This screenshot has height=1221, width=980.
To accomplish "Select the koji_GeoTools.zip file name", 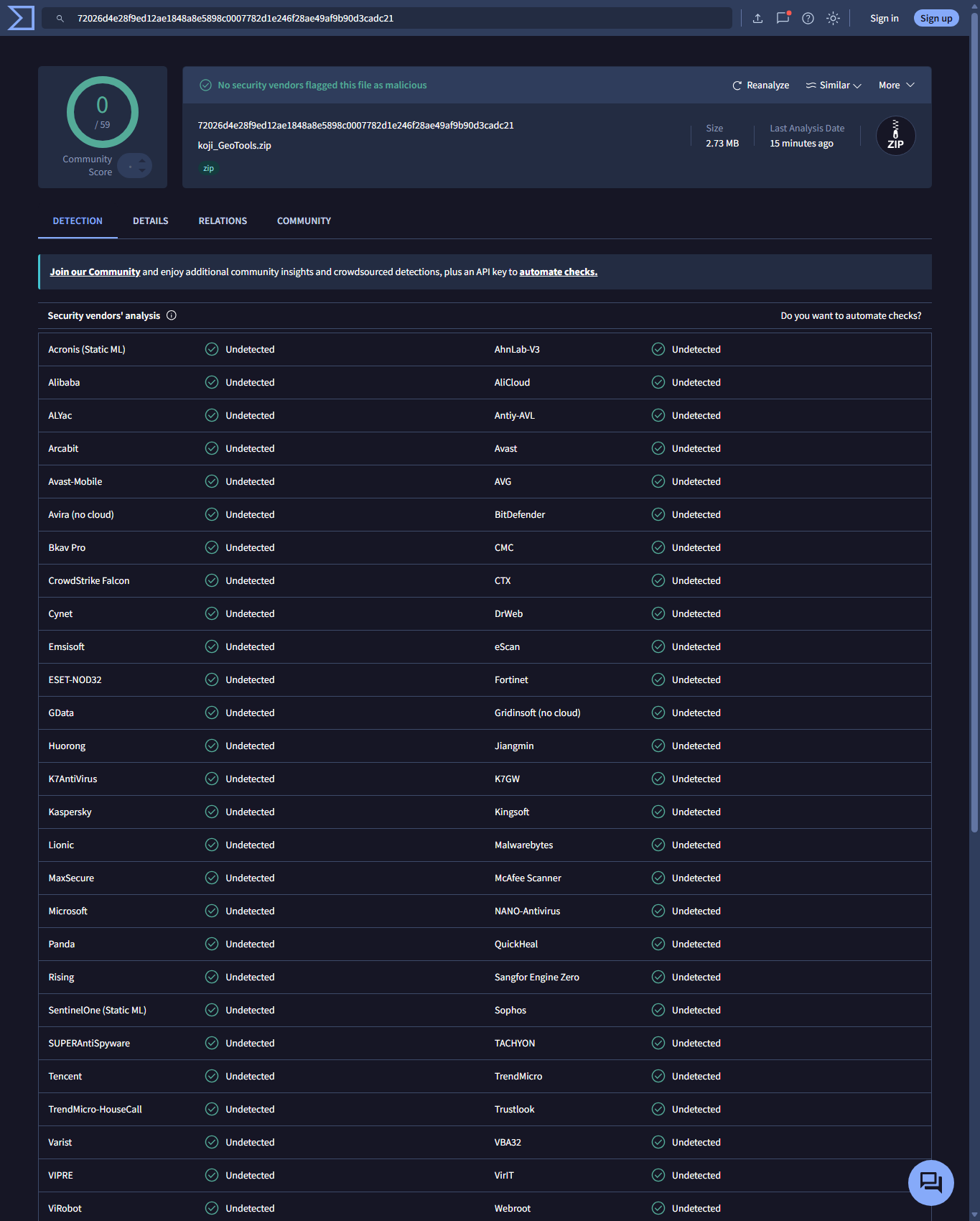I will point(235,146).
